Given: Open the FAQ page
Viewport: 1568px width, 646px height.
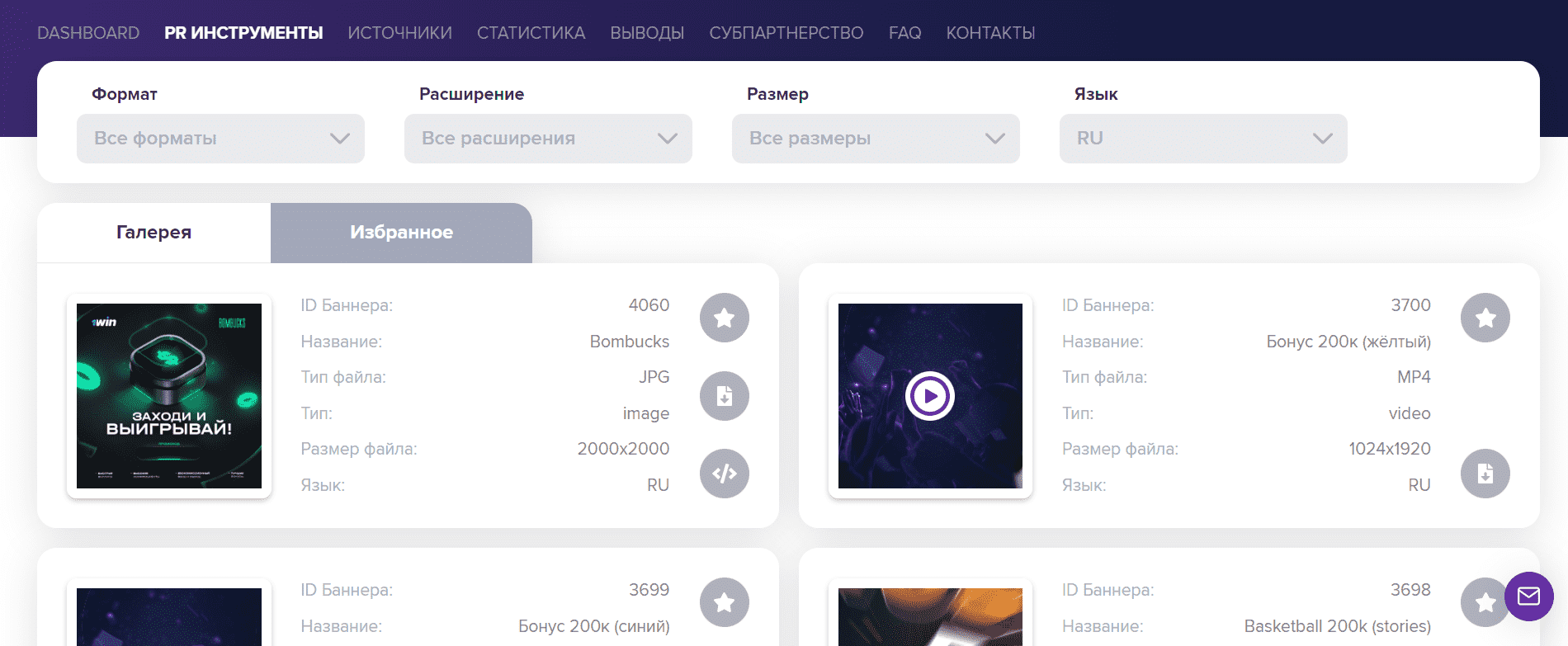Looking at the screenshot, I should click(904, 33).
